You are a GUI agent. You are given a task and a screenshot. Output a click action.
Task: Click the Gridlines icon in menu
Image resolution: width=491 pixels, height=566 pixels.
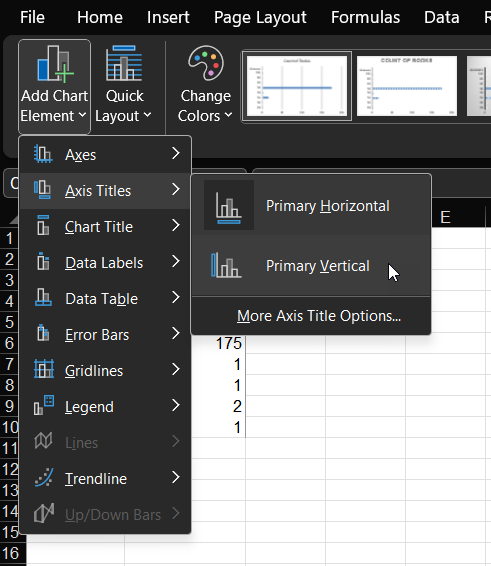[44, 370]
